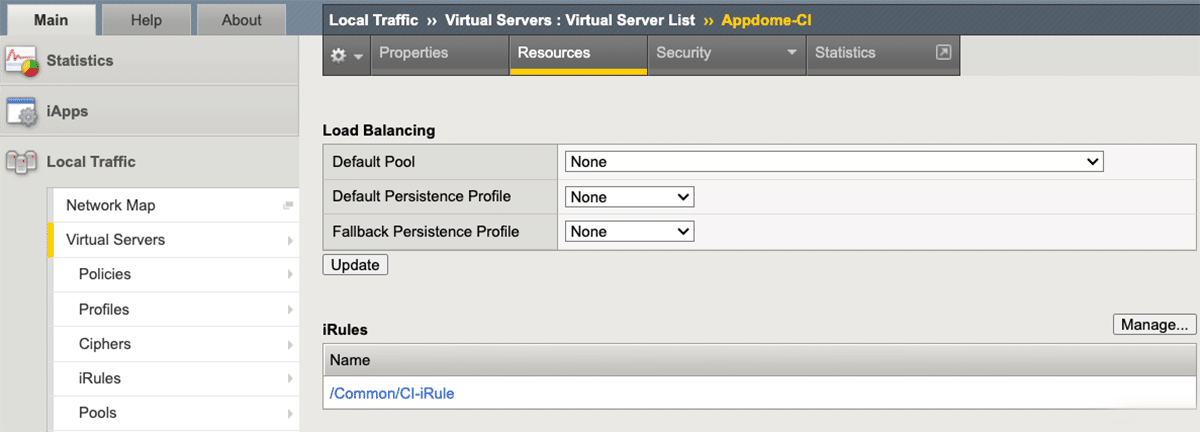
Task: Click the Local Traffic servers icon
Action: [x=22, y=162]
